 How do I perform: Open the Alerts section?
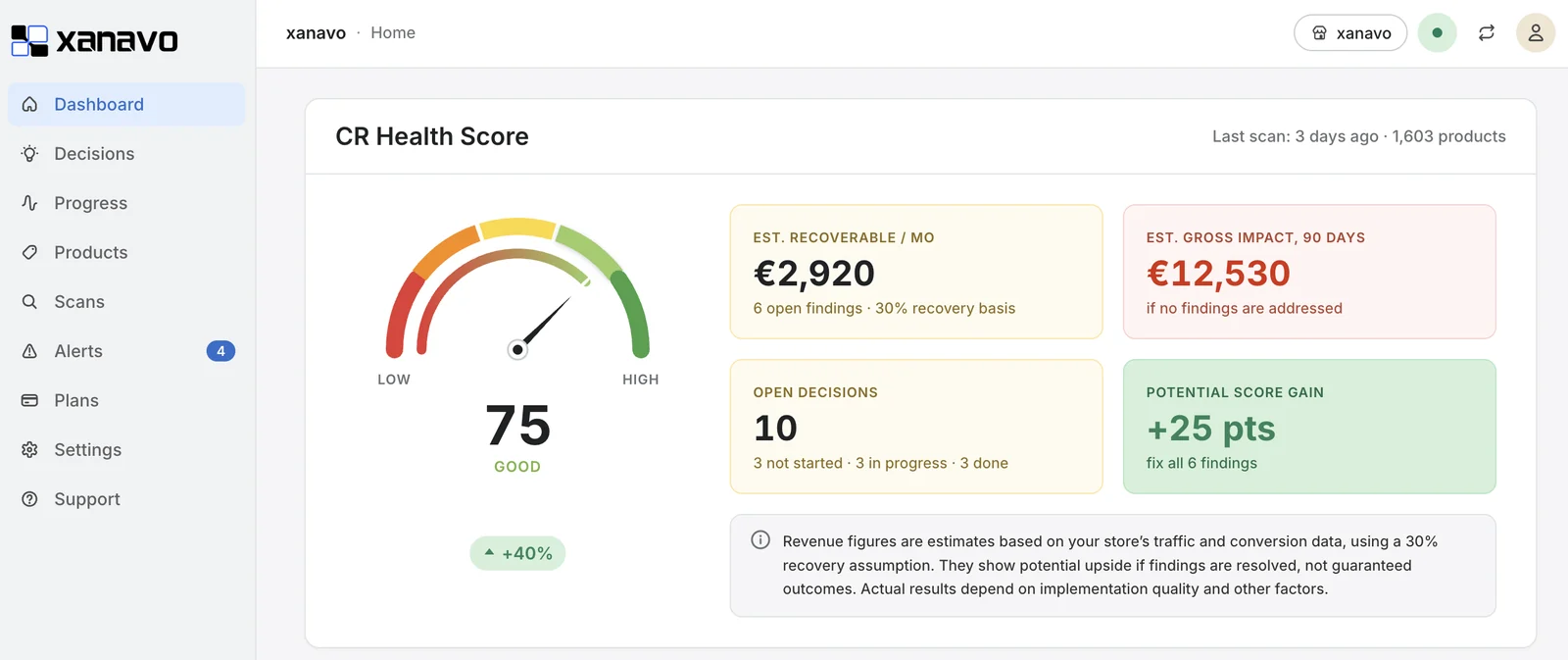[x=126, y=351]
